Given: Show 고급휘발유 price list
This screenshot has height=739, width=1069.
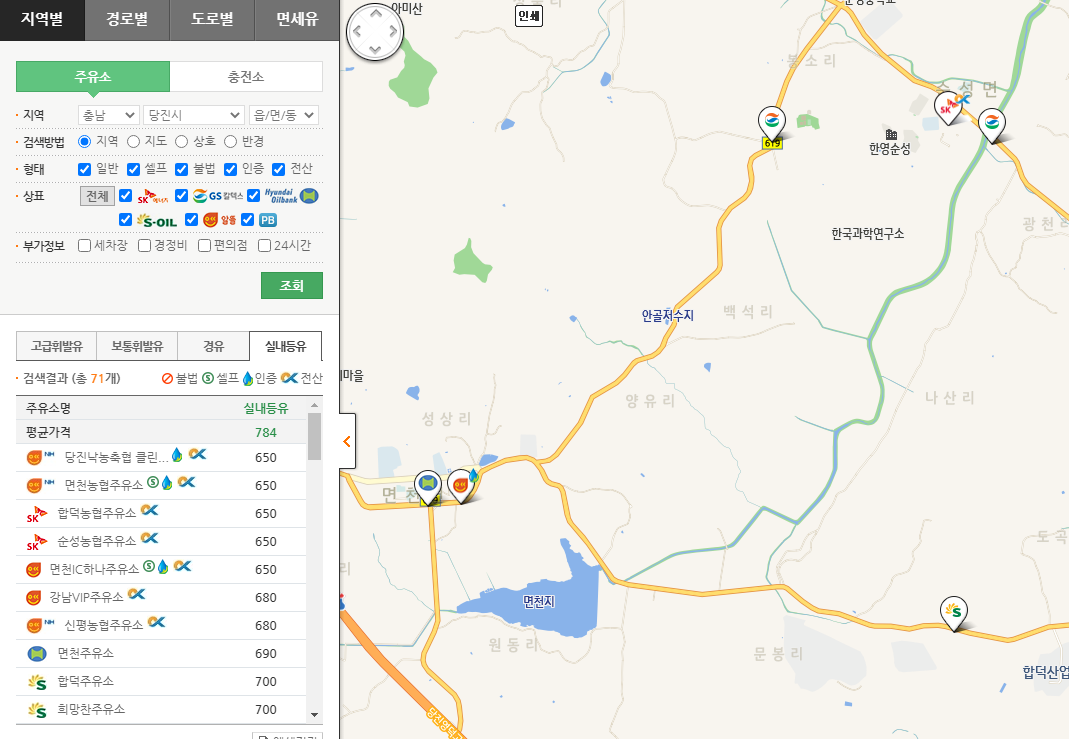Looking at the screenshot, I should tap(57, 346).
